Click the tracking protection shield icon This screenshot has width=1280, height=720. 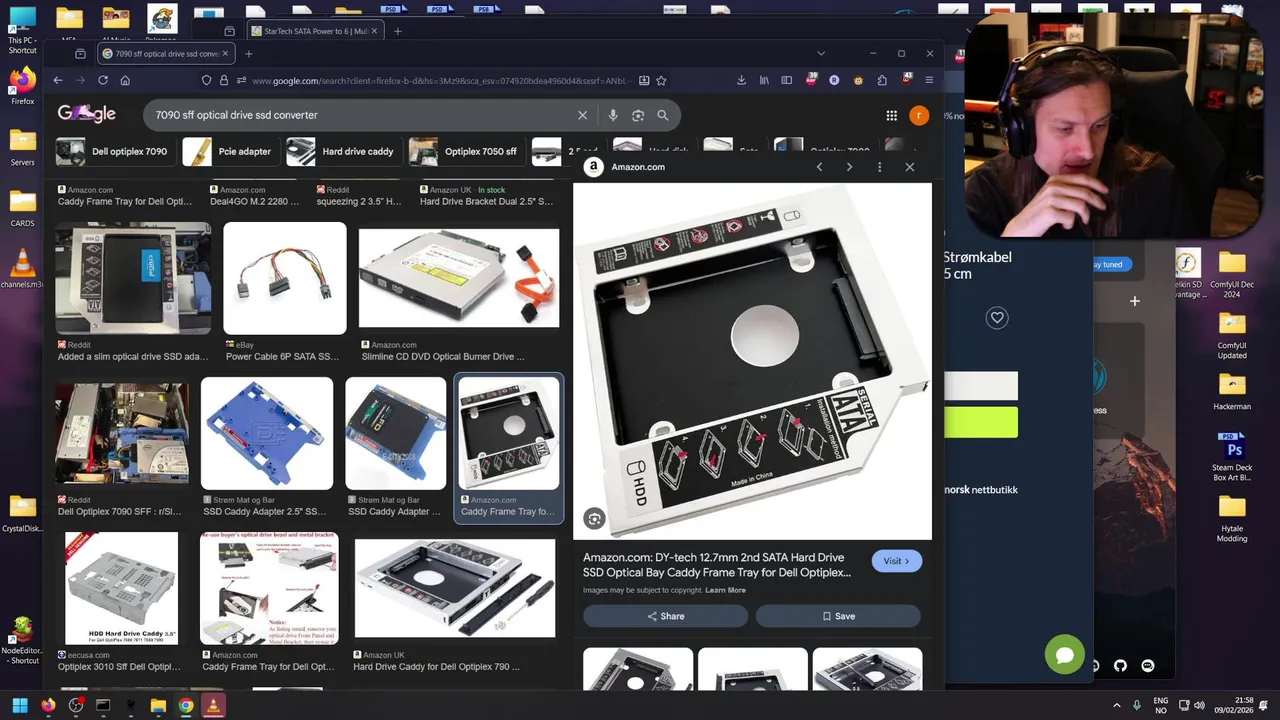206,80
